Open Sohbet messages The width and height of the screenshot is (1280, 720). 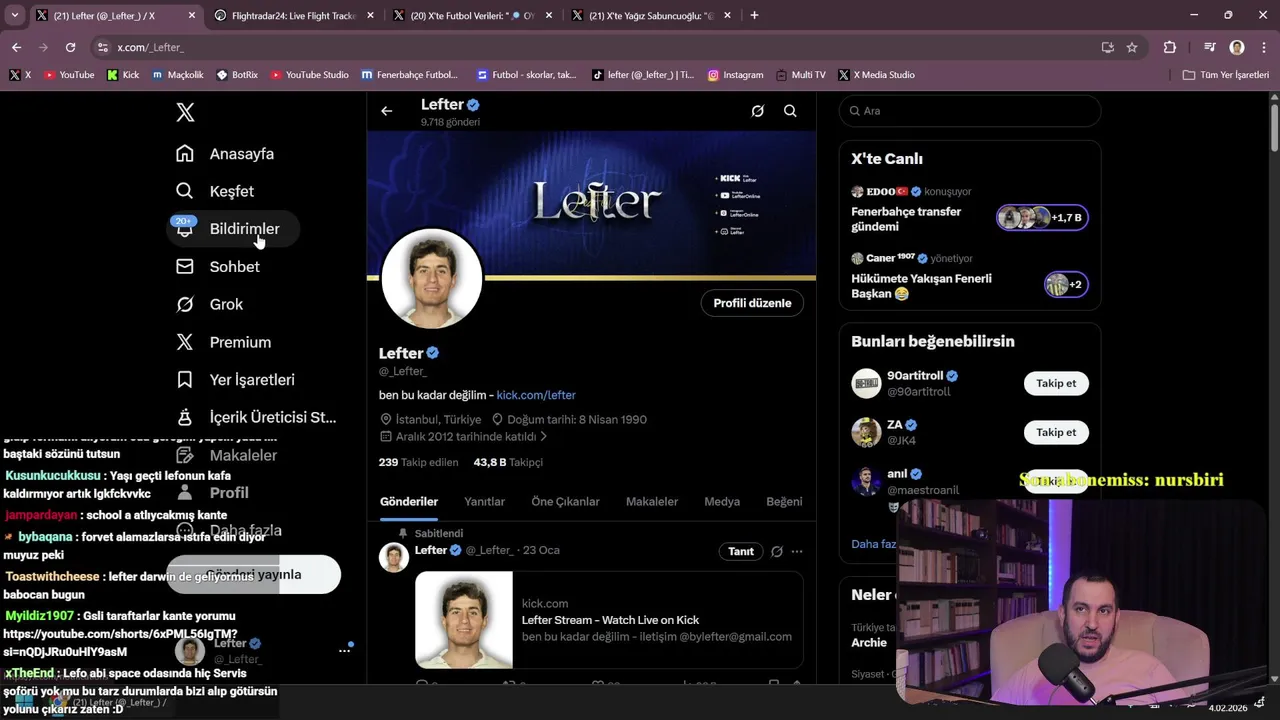click(x=218, y=267)
